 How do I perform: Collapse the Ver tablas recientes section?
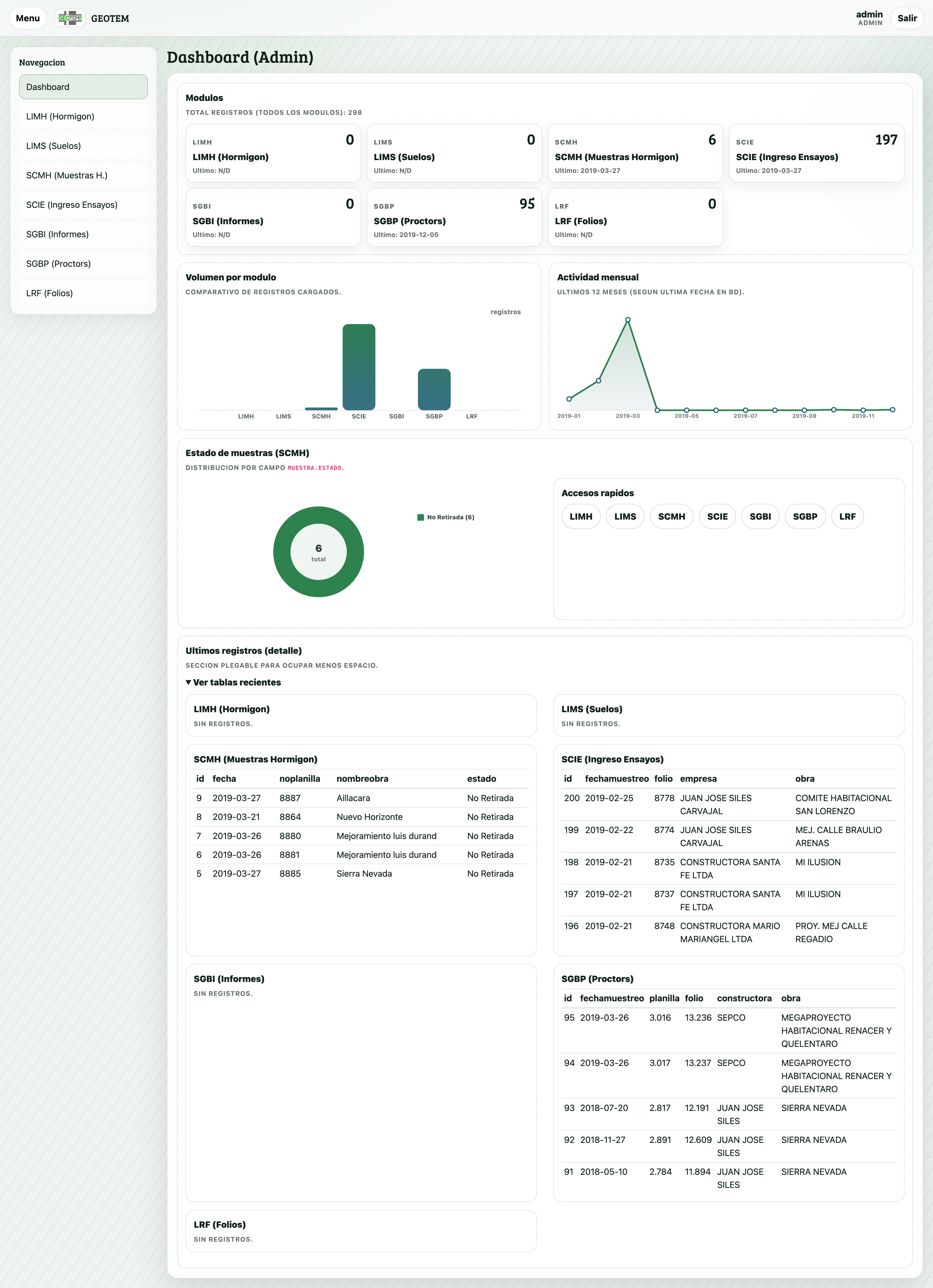click(234, 682)
